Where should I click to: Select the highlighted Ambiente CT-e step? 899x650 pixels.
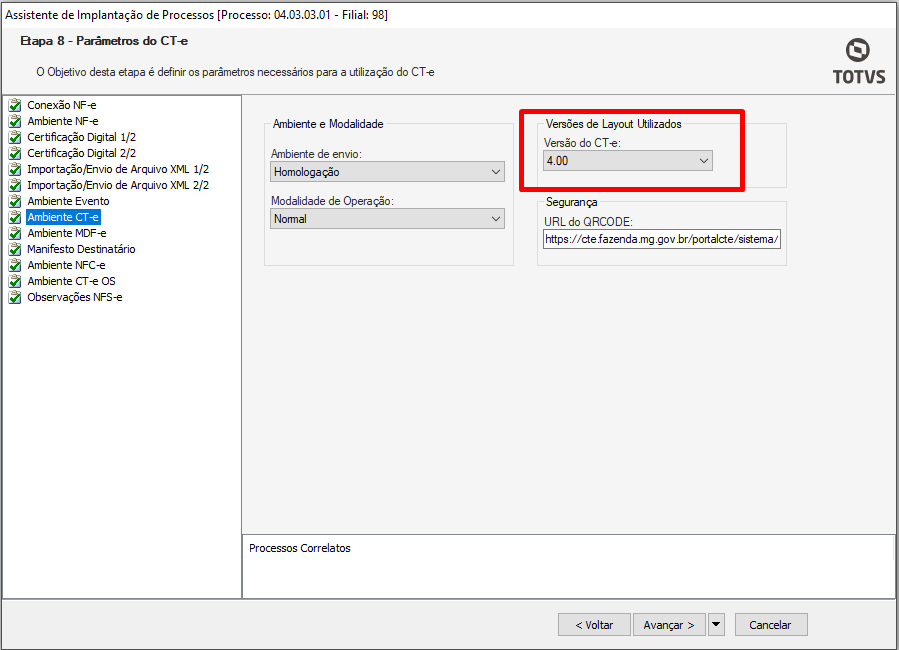(x=63, y=217)
